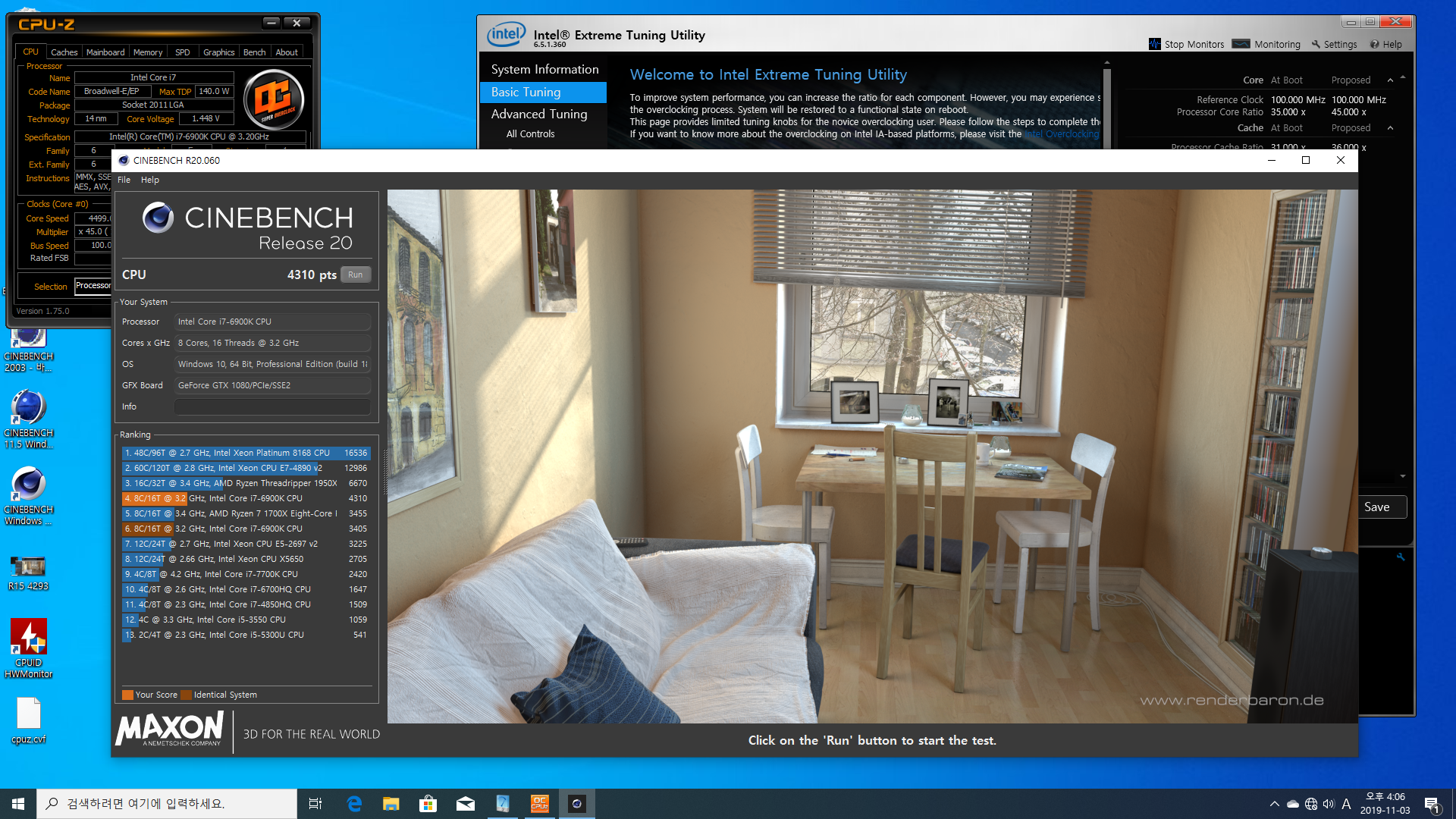Viewport: 1456px width, 819px height.
Task: Open the Mainboard tab in CPU-Z
Action: 105,52
